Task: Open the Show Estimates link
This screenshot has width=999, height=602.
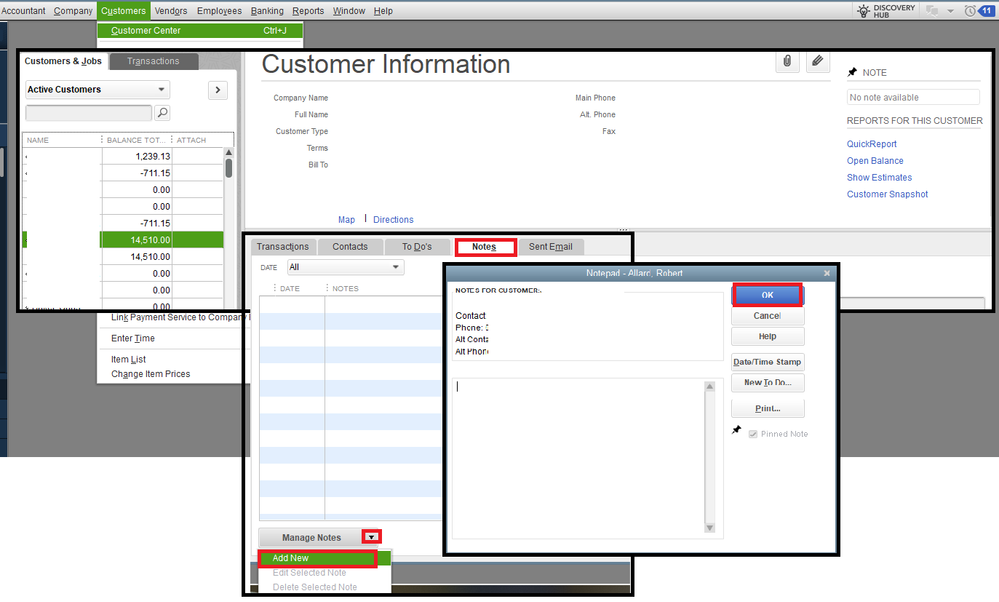Action: click(x=879, y=177)
